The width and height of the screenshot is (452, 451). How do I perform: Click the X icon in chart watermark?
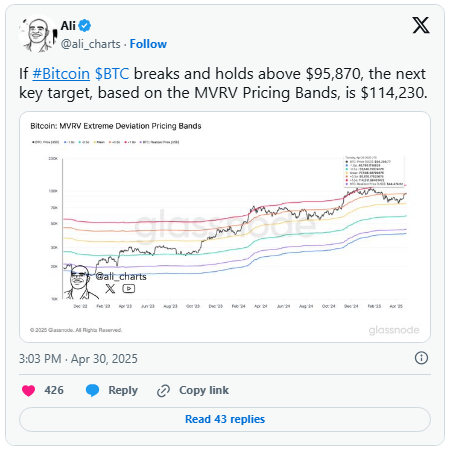point(110,288)
